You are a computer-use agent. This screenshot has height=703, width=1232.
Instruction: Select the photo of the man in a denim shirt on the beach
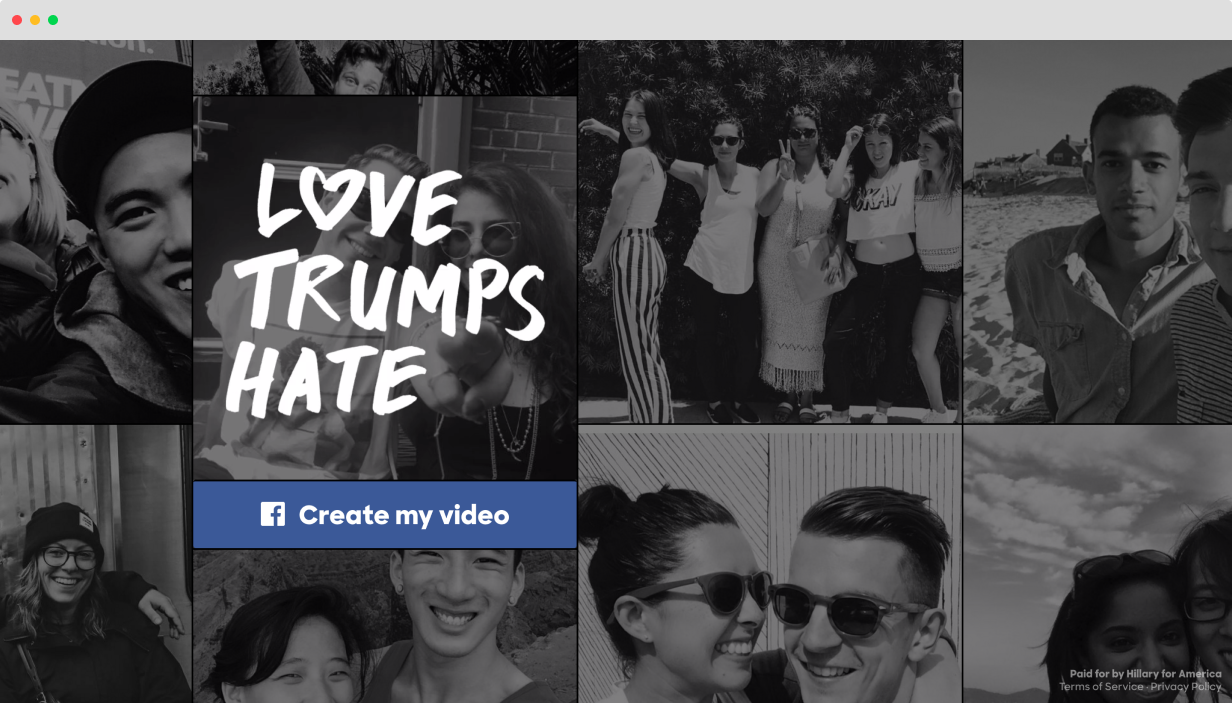point(1098,232)
